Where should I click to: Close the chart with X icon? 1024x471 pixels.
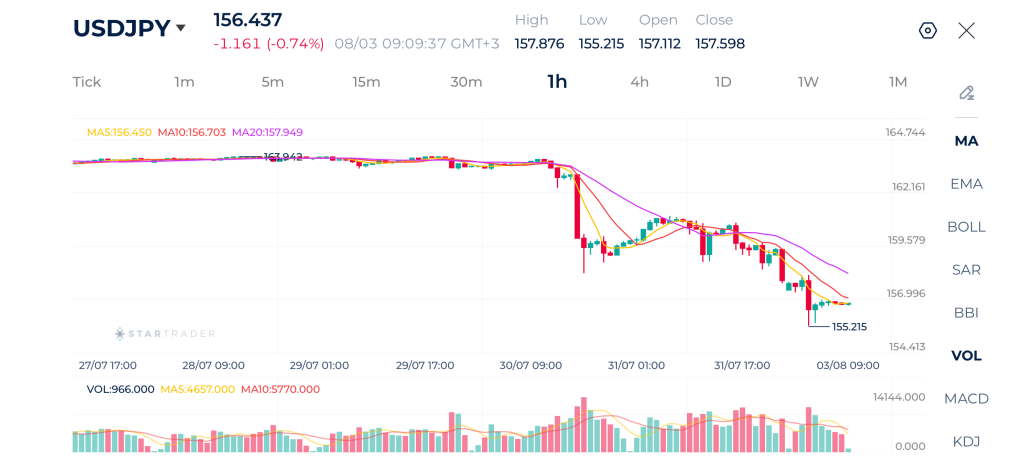tap(967, 31)
